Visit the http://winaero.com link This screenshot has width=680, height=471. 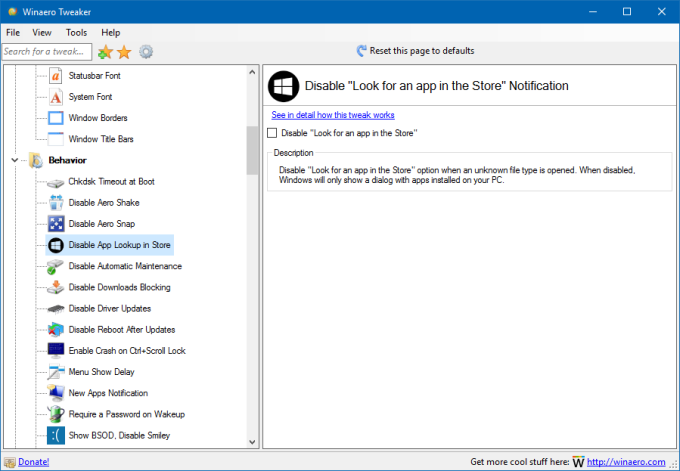click(x=625, y=461)
